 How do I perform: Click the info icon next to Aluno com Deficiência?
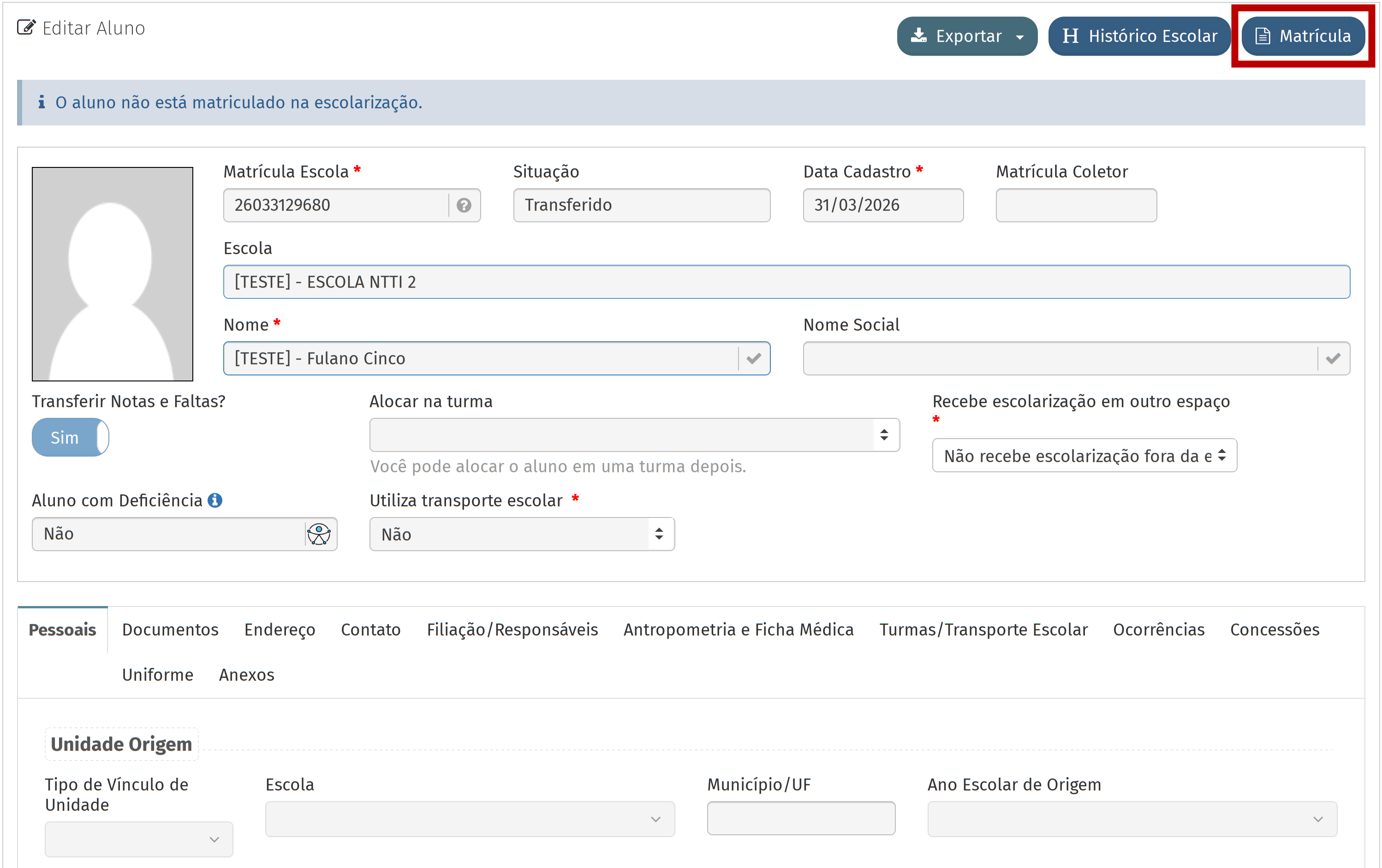click(215, 500)
